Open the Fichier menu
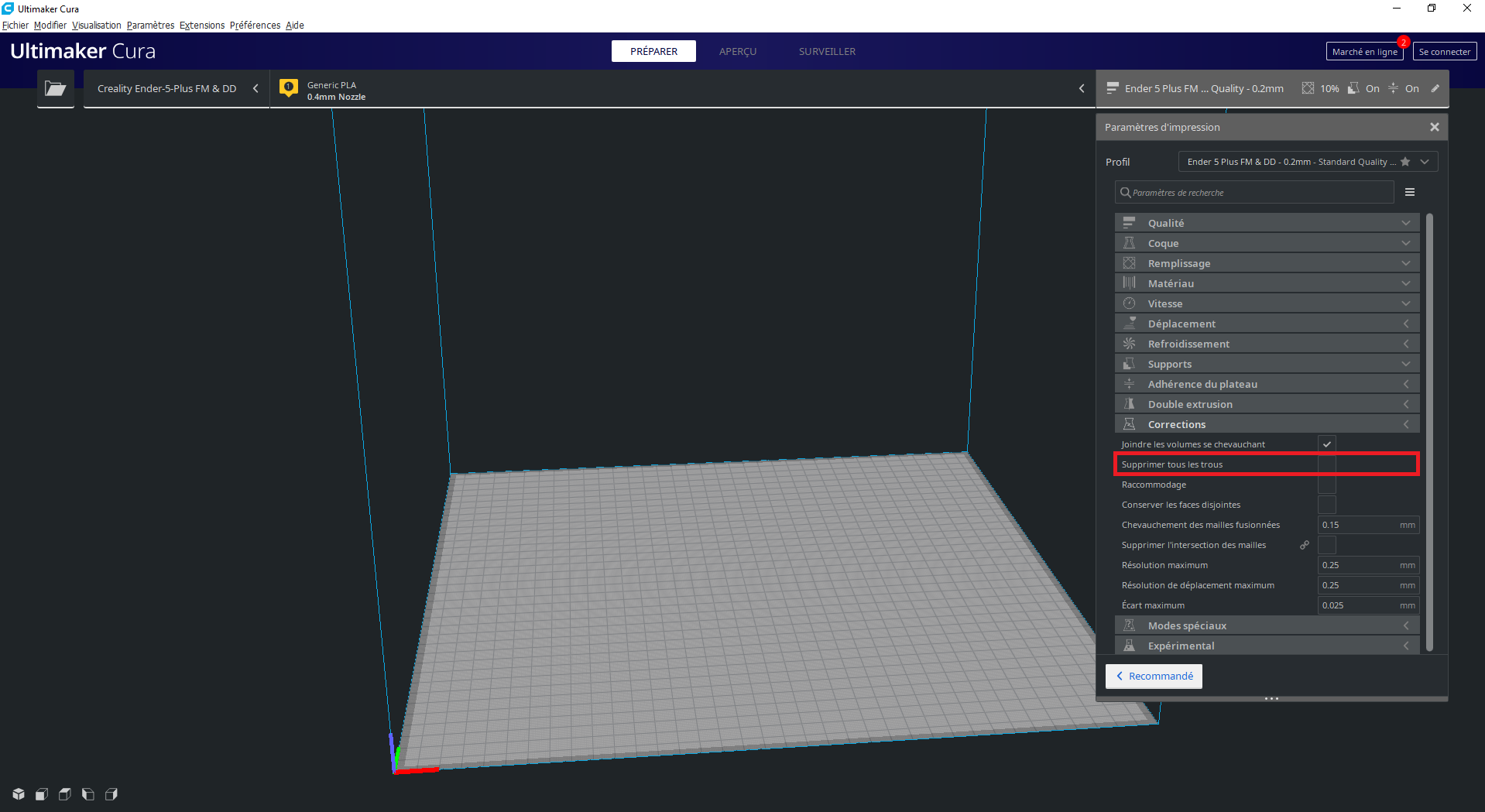 [x=15, y=26]
